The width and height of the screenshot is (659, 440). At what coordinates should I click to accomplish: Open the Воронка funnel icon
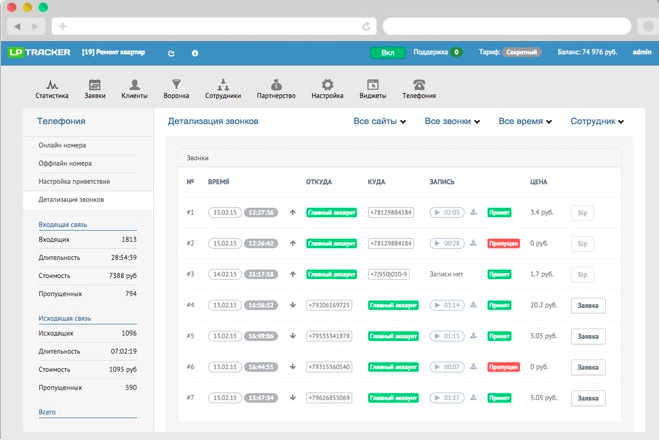[x=176, y=86]
